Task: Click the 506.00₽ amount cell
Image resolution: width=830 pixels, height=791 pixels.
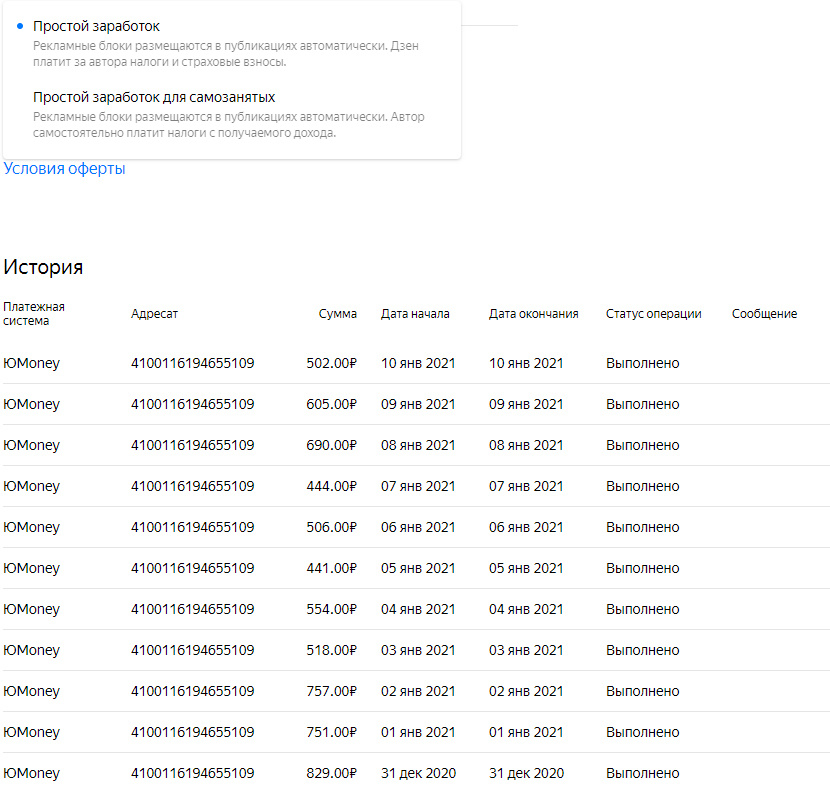Action: [331, 527]
